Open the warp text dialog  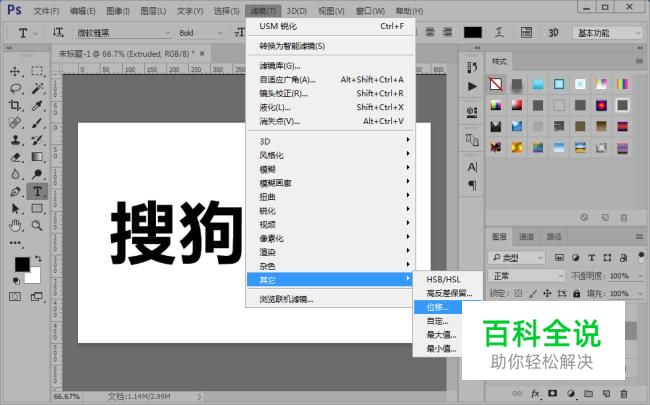500,32
